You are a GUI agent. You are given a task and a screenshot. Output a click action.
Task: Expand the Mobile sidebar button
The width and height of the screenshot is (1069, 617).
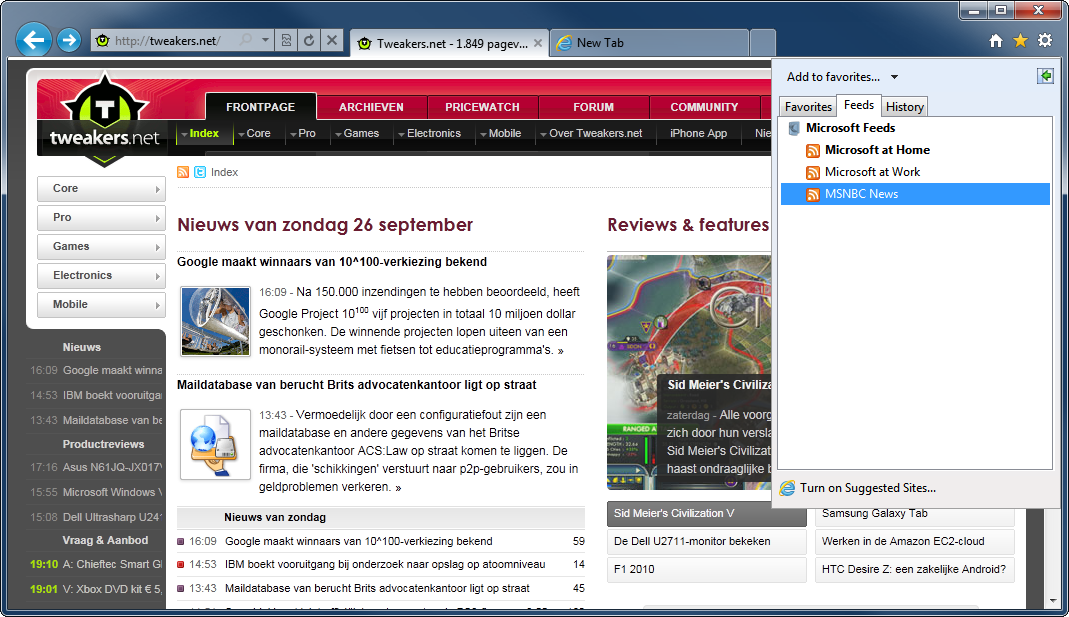pyautogui.click(x=101, y=305)
